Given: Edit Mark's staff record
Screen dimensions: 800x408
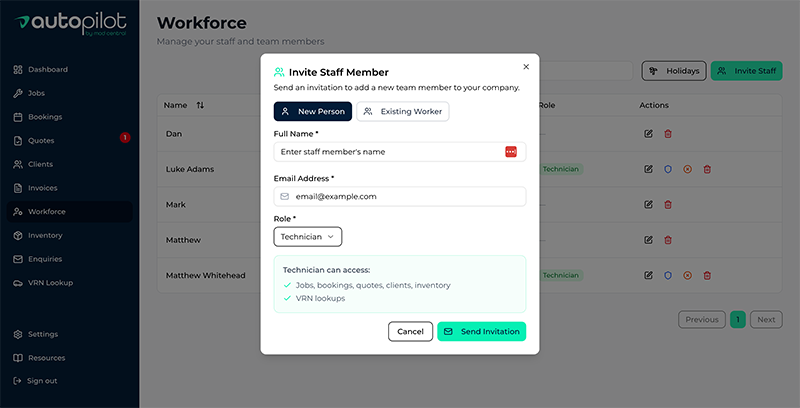Looking at the screenshot, I should (648, 205).
